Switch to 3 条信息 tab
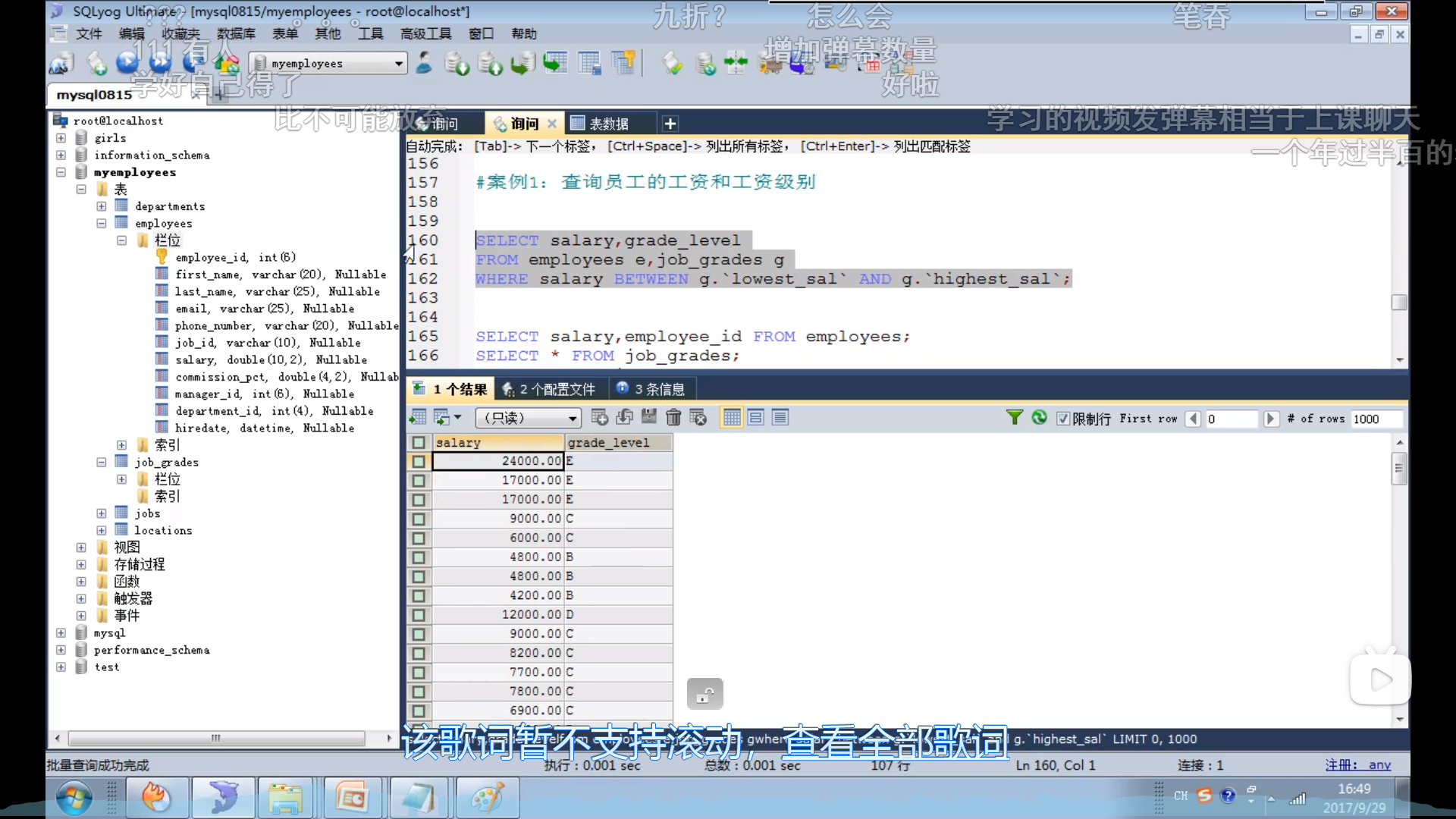 click(651, 390)
